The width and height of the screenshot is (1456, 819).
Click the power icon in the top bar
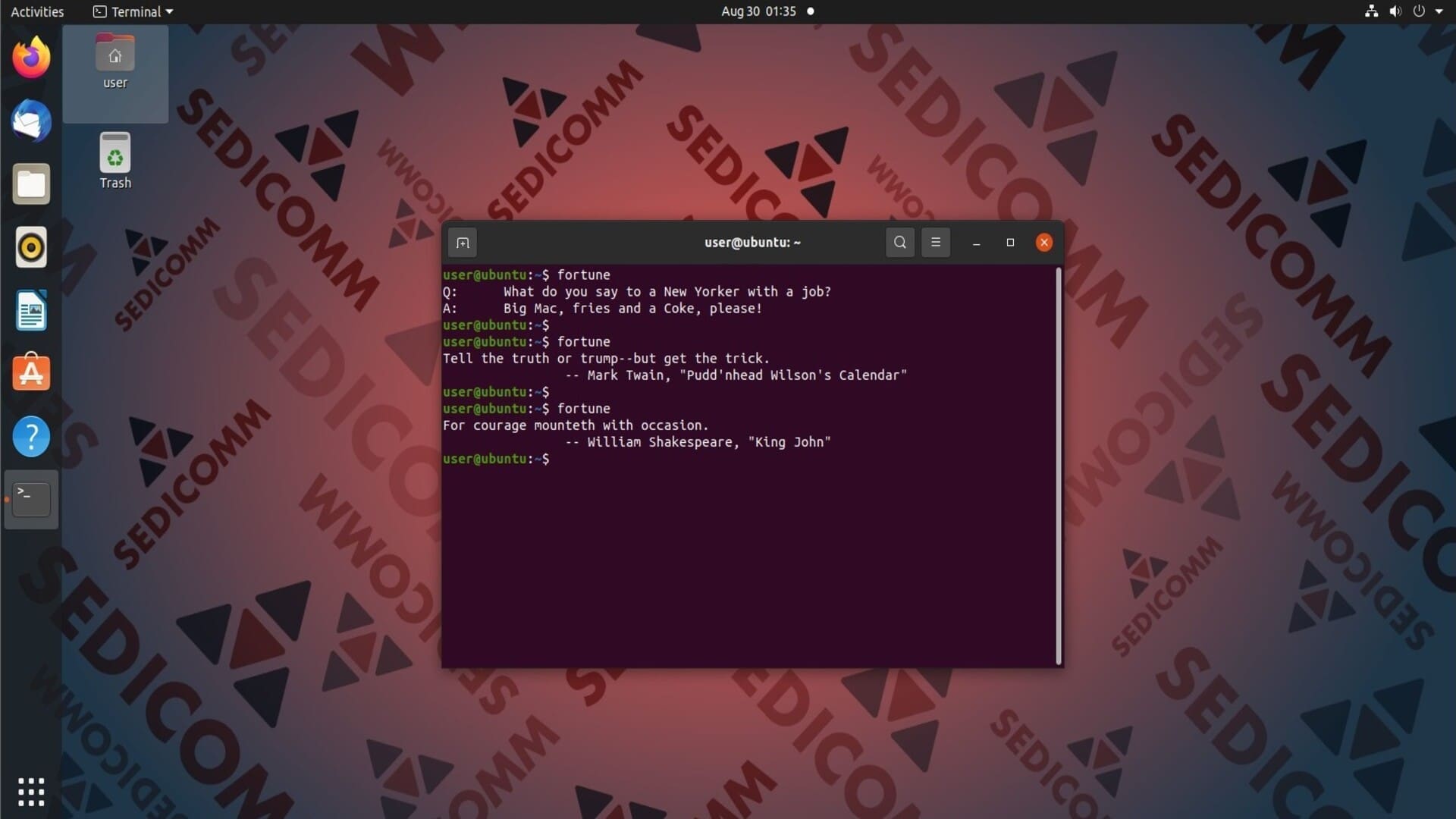point(1419,11)
